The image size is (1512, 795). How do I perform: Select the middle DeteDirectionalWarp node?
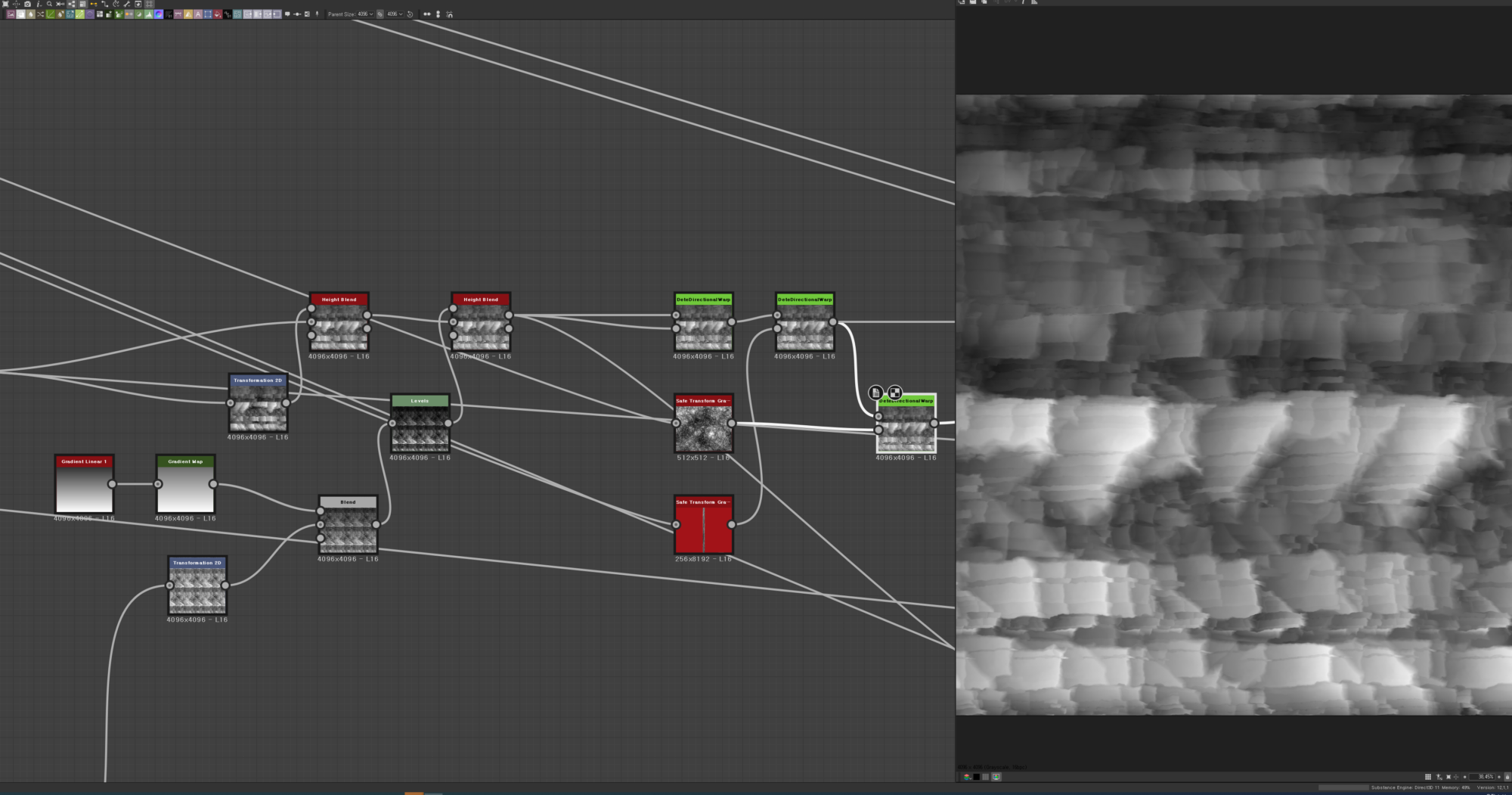[x=804, y=321]
